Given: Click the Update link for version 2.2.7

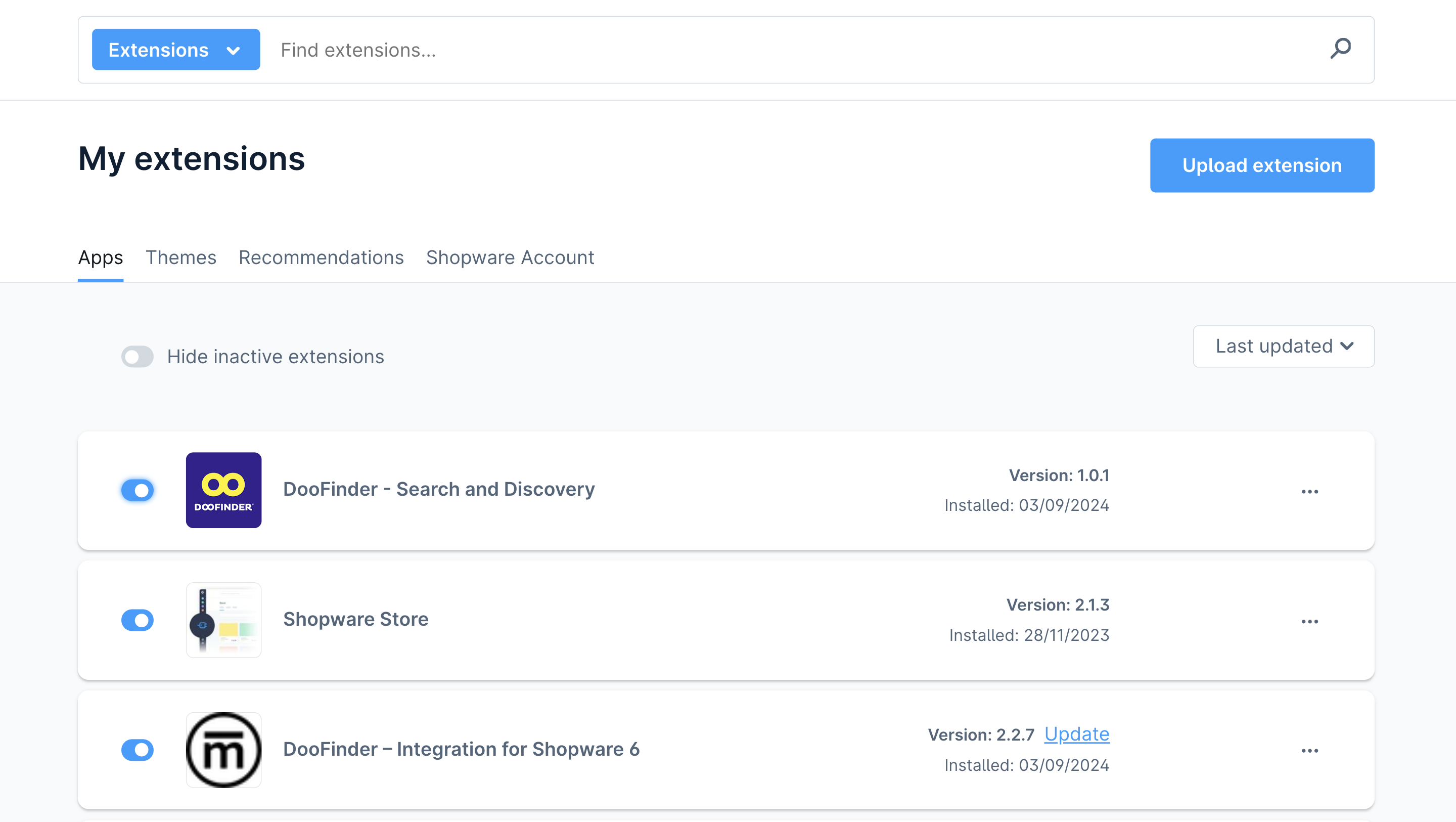Looking at the screenshot, I should [x=1077, y=734].
